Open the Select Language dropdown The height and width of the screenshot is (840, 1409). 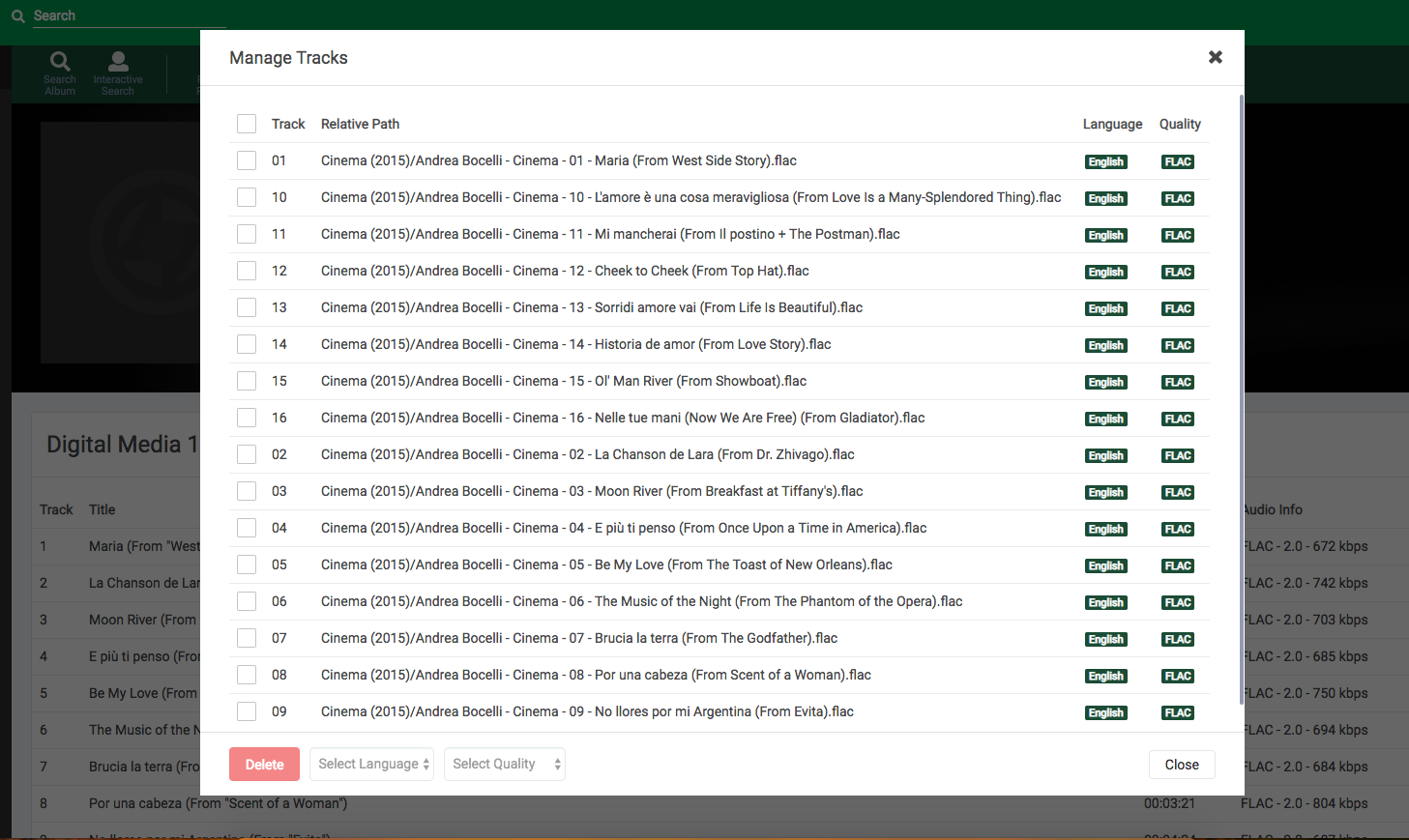click(371, 764)
